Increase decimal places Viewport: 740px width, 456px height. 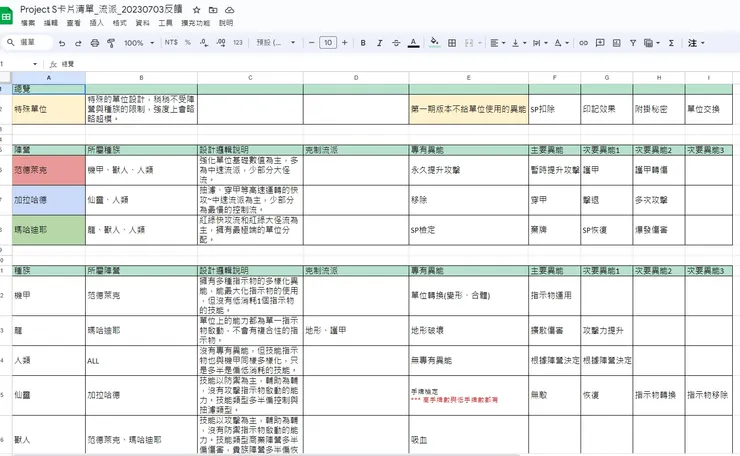pos(220,42)
